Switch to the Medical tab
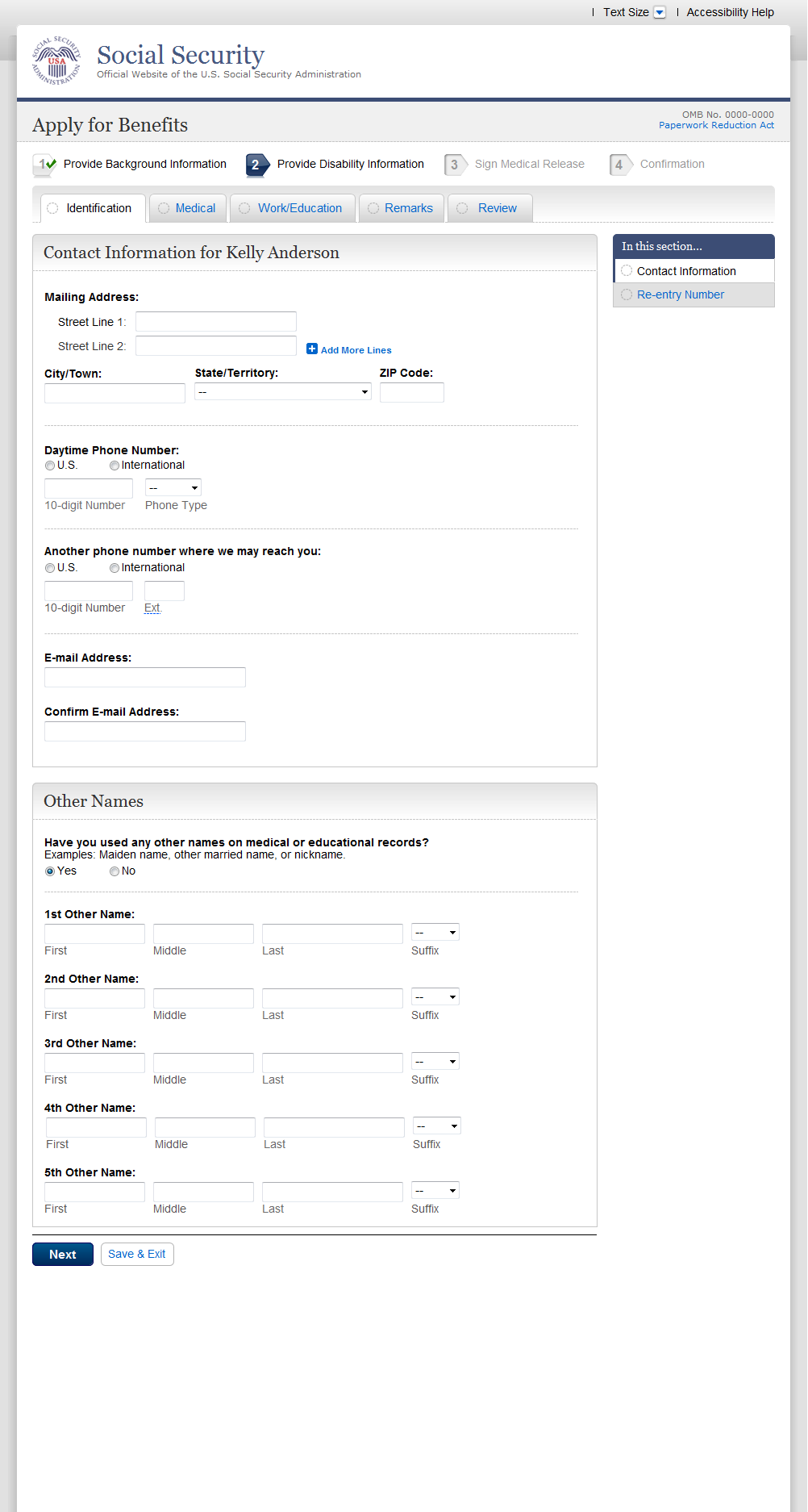The width and height of the screenshot is (808, 1512). (x=195, y=208)
